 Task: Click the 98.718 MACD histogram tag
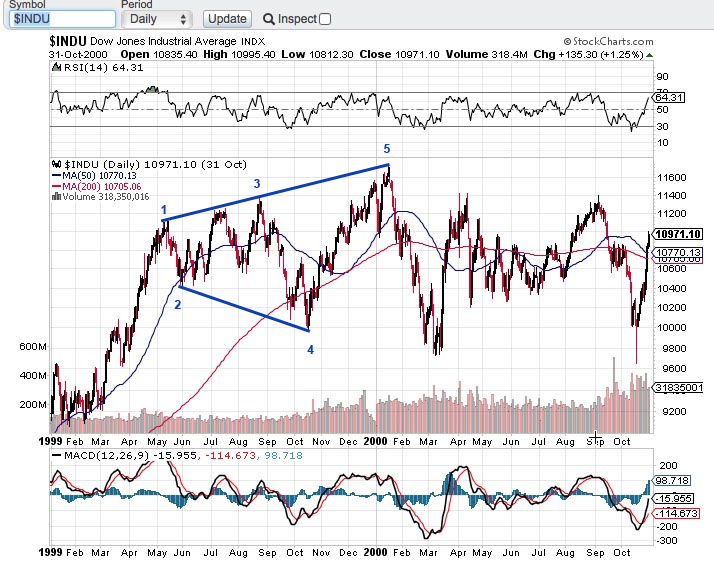click(x=672, y=481)
